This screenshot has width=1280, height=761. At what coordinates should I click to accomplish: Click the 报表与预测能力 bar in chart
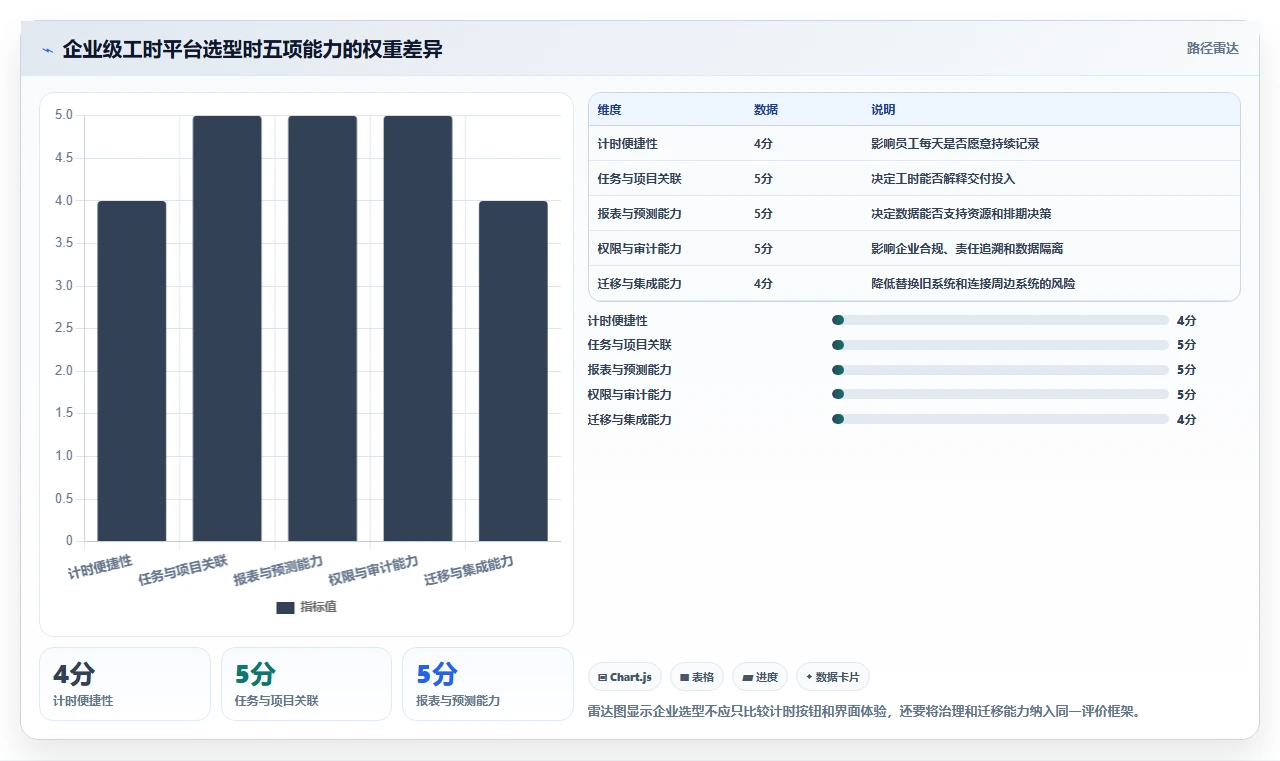coord(322,328)
